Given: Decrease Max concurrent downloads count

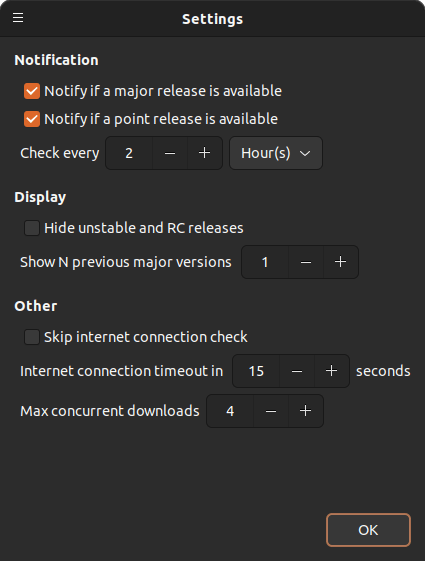Looking at the screenshot, I should (x=271, y=411).
